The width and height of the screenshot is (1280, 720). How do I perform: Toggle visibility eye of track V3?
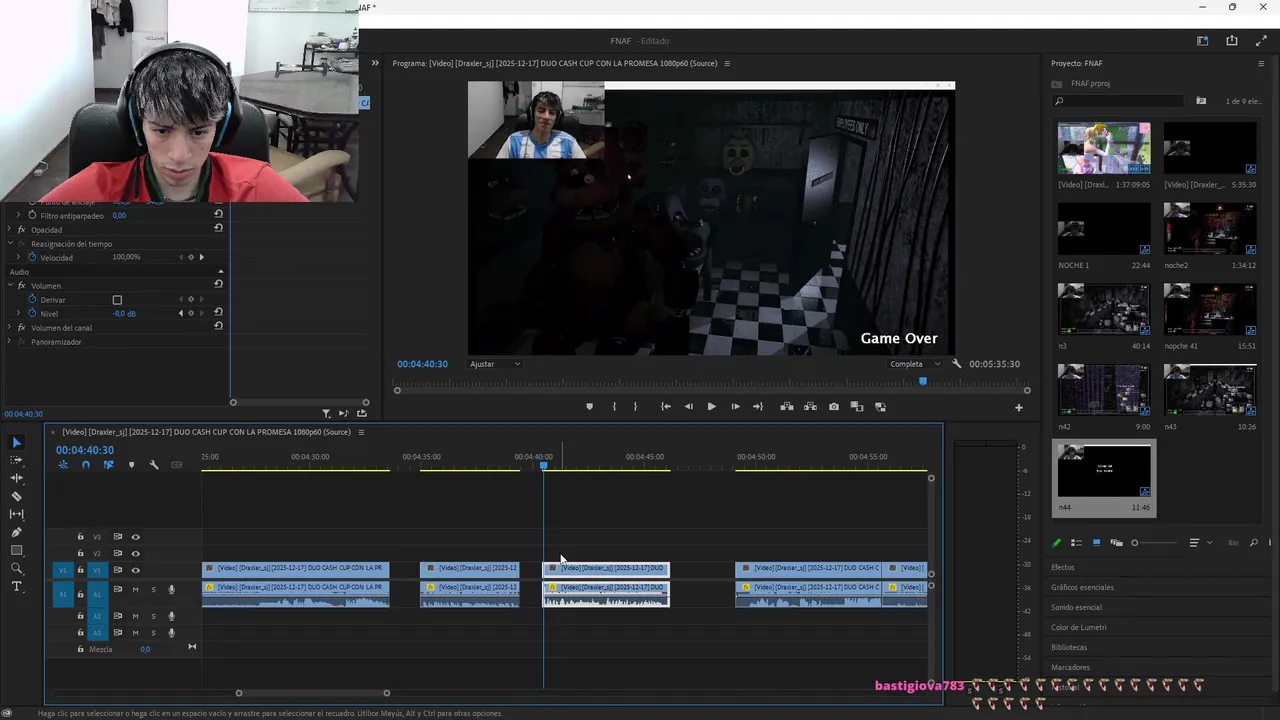136,537
